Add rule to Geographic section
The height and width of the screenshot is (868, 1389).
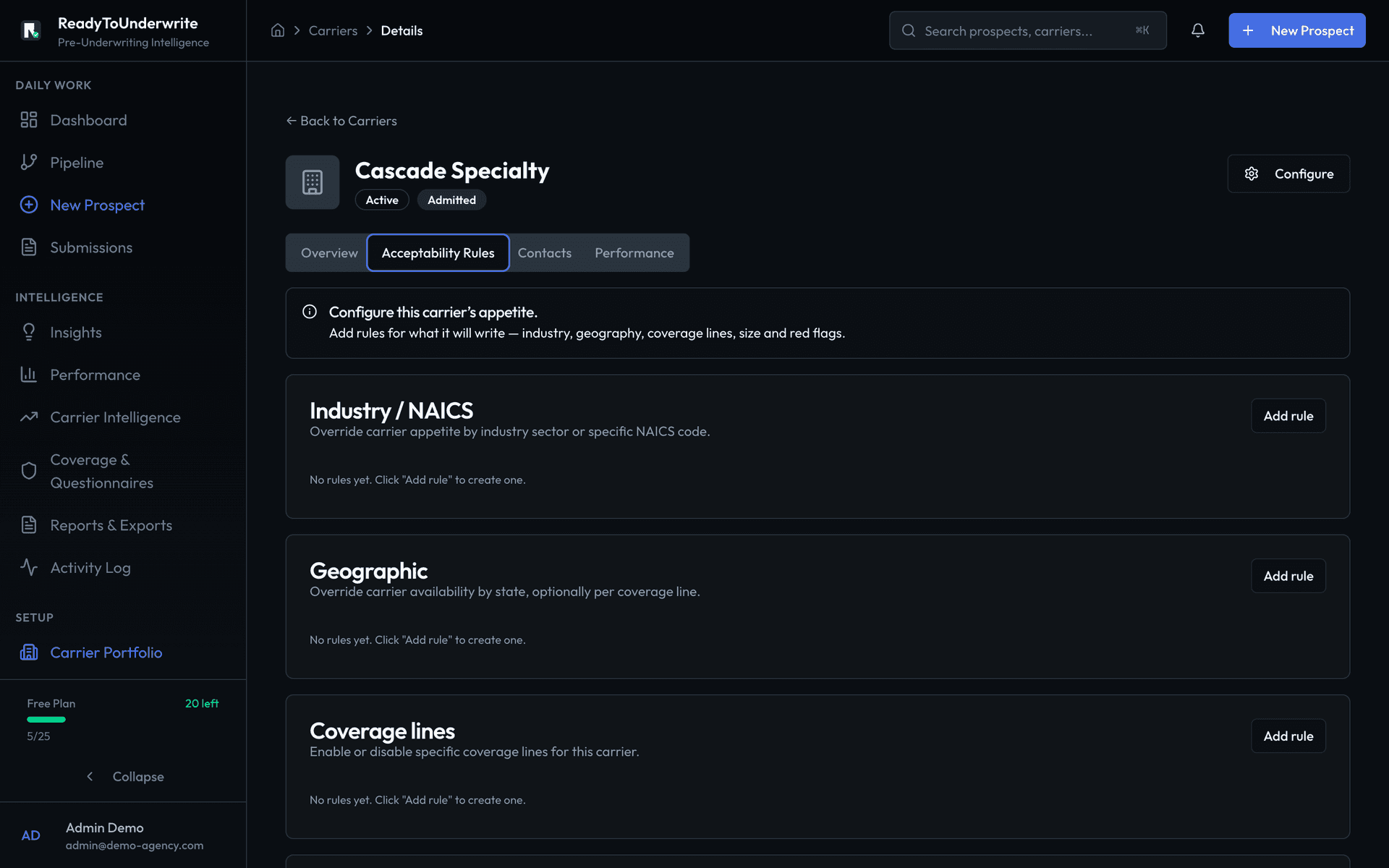[x=1288, y=576]
